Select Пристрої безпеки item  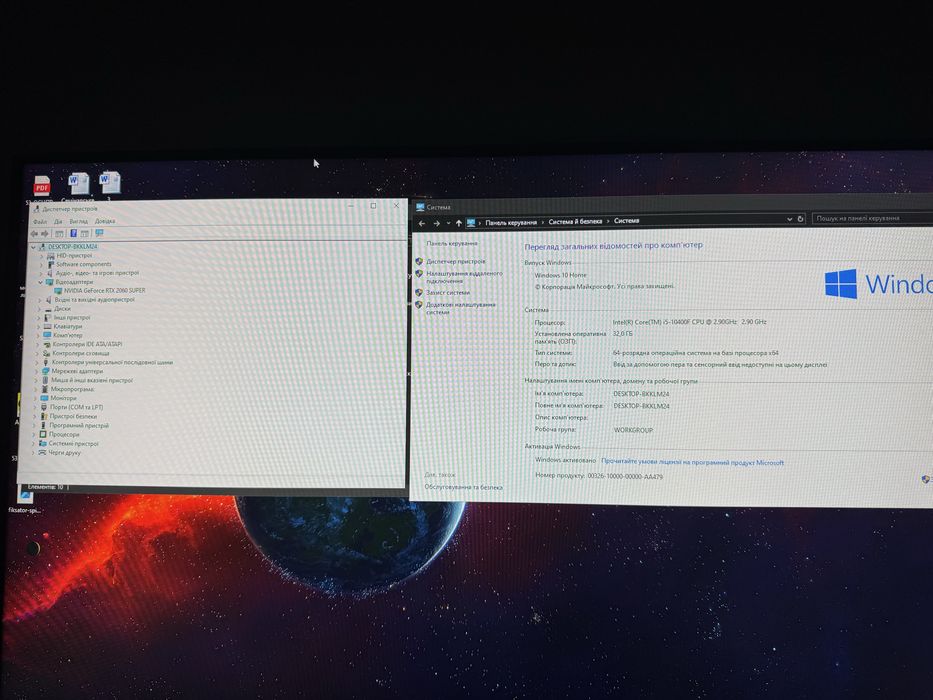tap(73, 416)
